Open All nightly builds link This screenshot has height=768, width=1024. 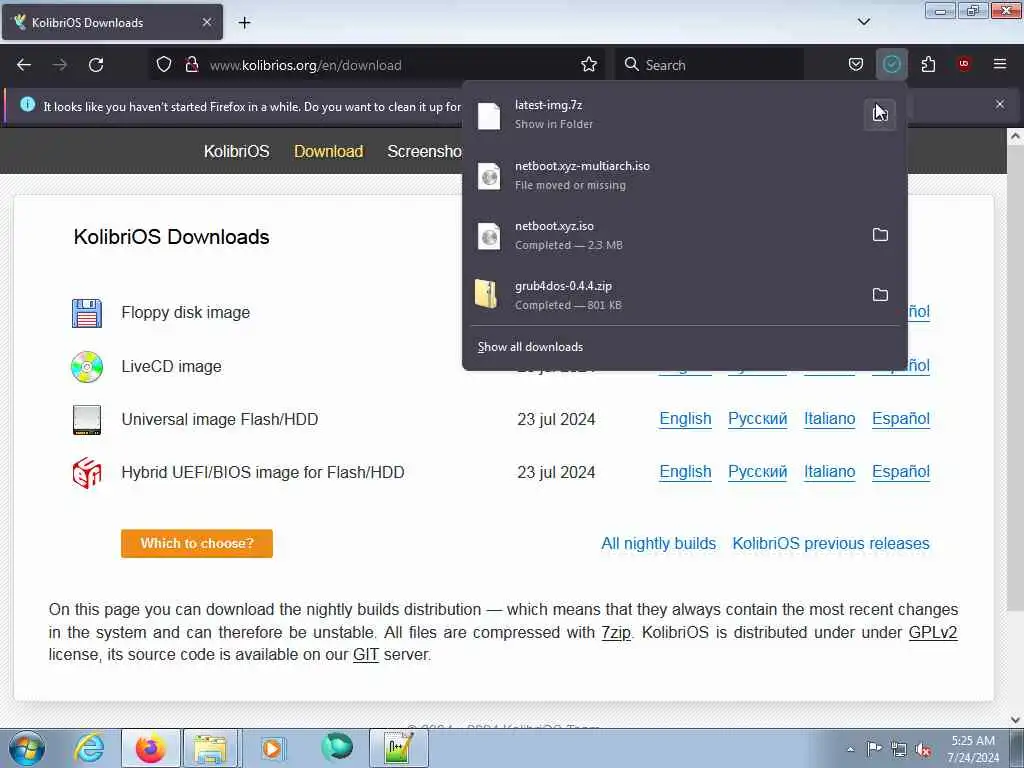[x=658, y=543]
